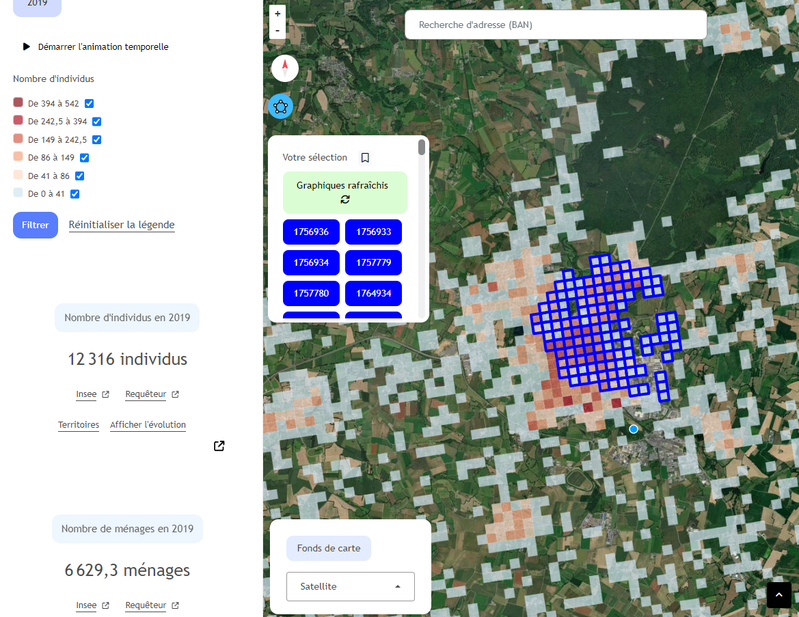The height and width of the screenshot is (617, 799).
Task: Select tile 1756936 in the selection list
Action: tap(311, 232)
